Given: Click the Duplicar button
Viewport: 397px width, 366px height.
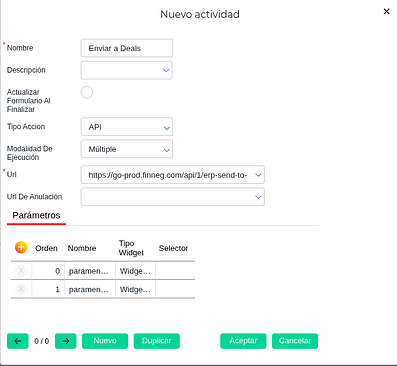Looking at the screenshot, I should pyautogui.click(x=157, y=341).
